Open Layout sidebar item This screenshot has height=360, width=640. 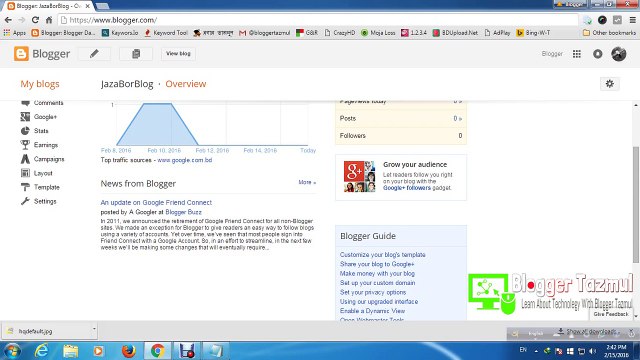coord(37,173)
